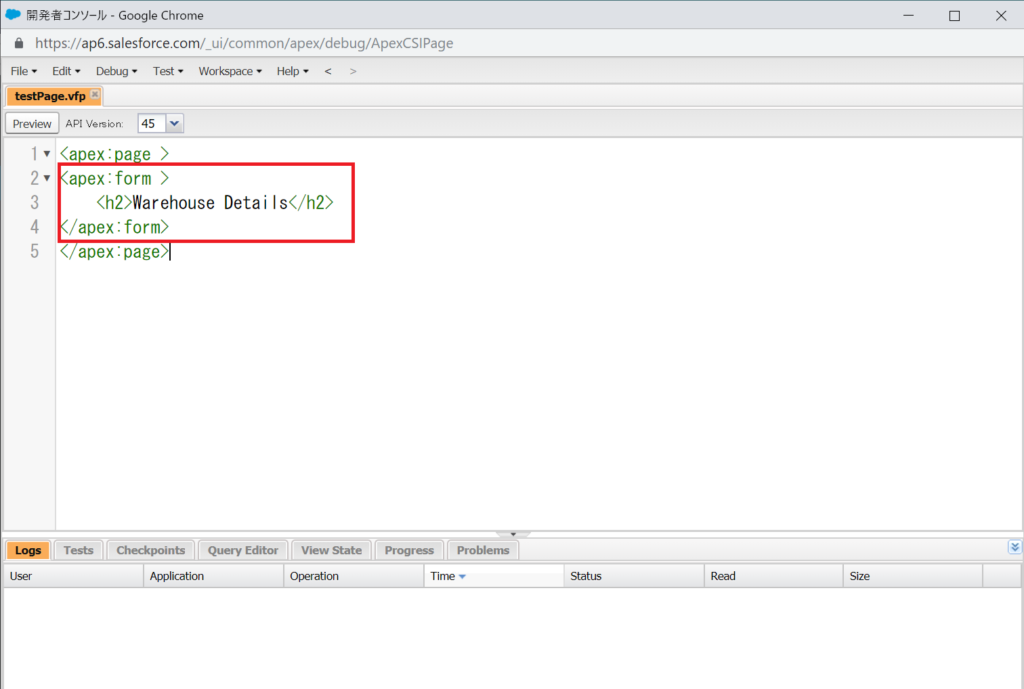
Task: Click the lock icon in address bar
Action: pos(18,44)
